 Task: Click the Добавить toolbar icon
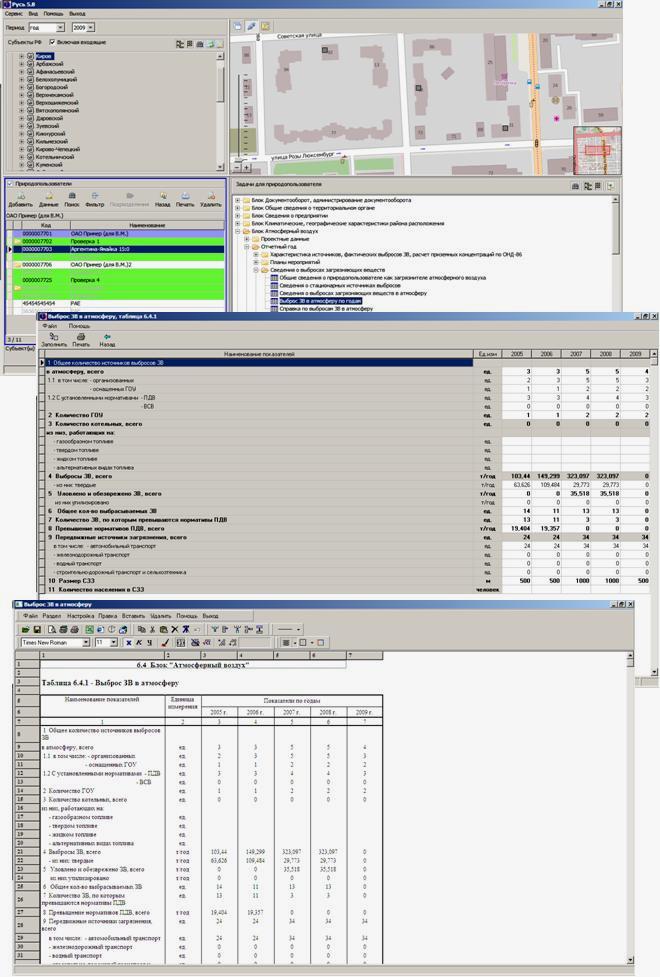20,198
